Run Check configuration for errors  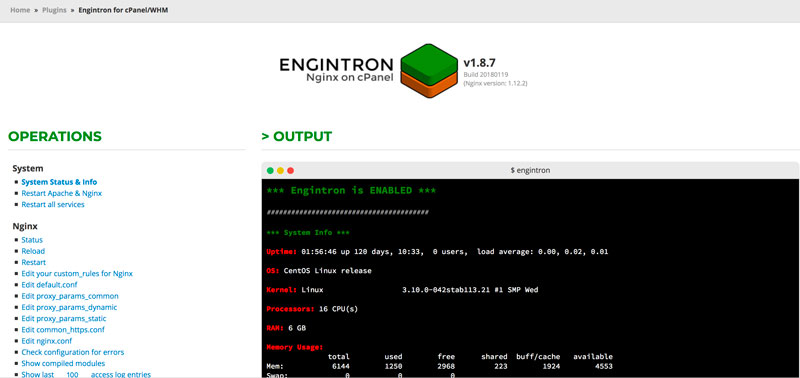(x=72, y=352)
